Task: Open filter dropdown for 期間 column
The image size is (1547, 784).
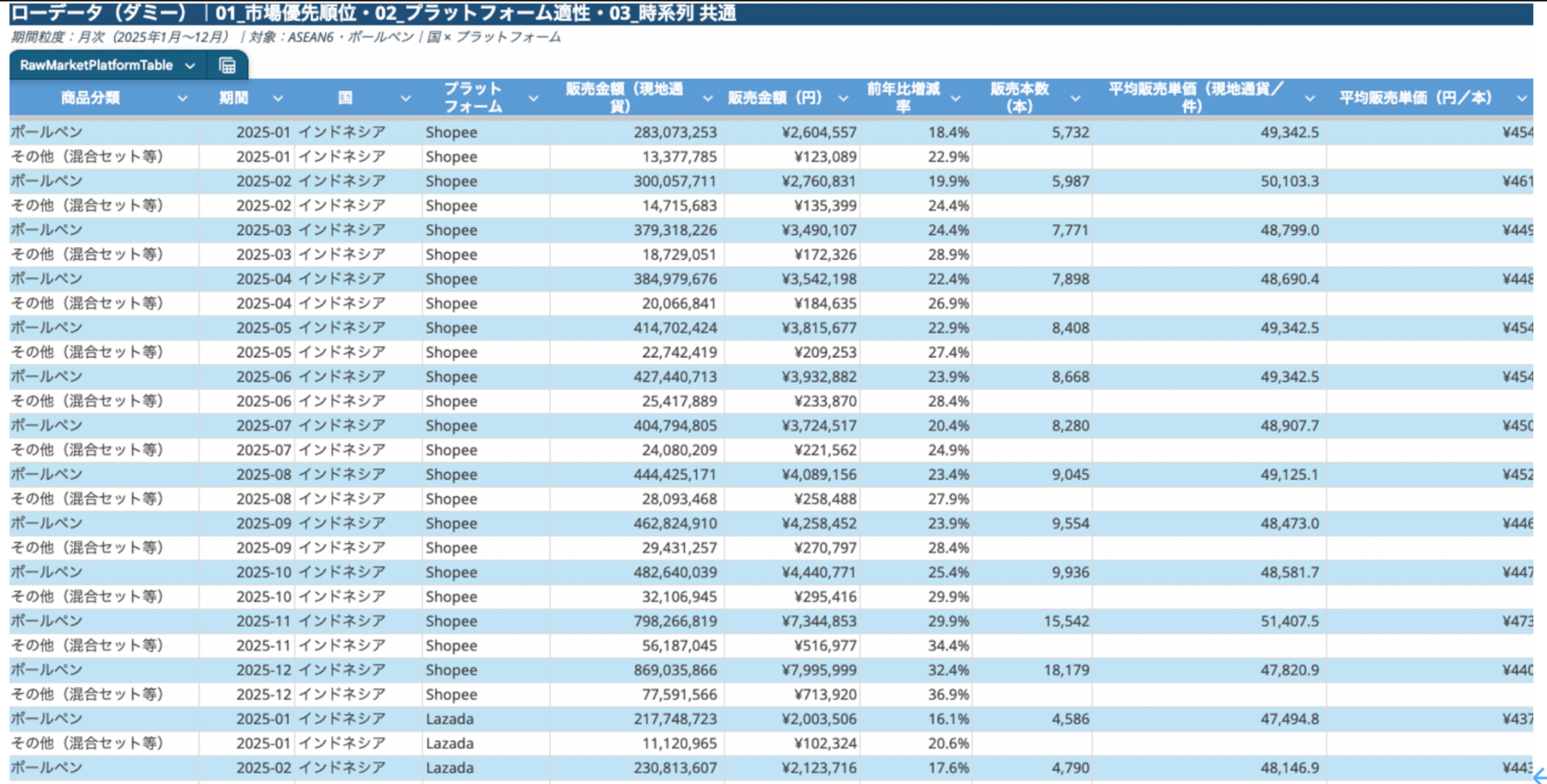Action: 277,98
